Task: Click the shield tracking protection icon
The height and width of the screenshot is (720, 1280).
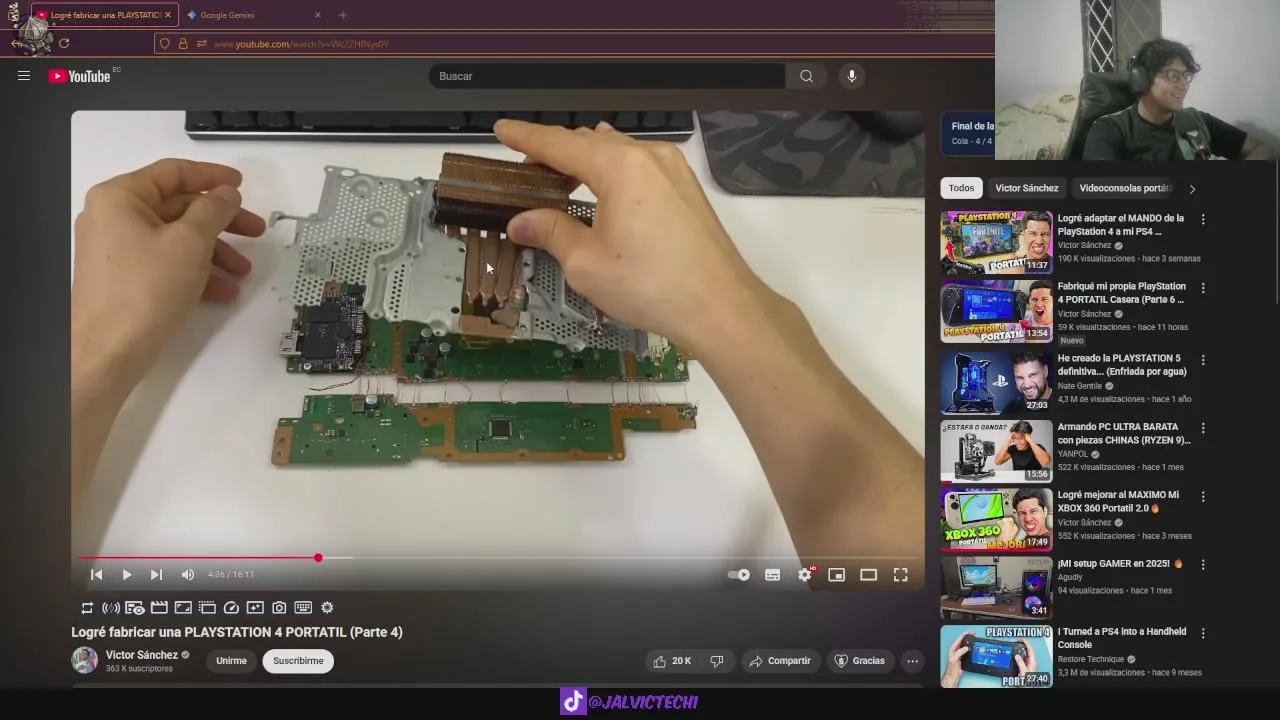Action: click(165, 43)
